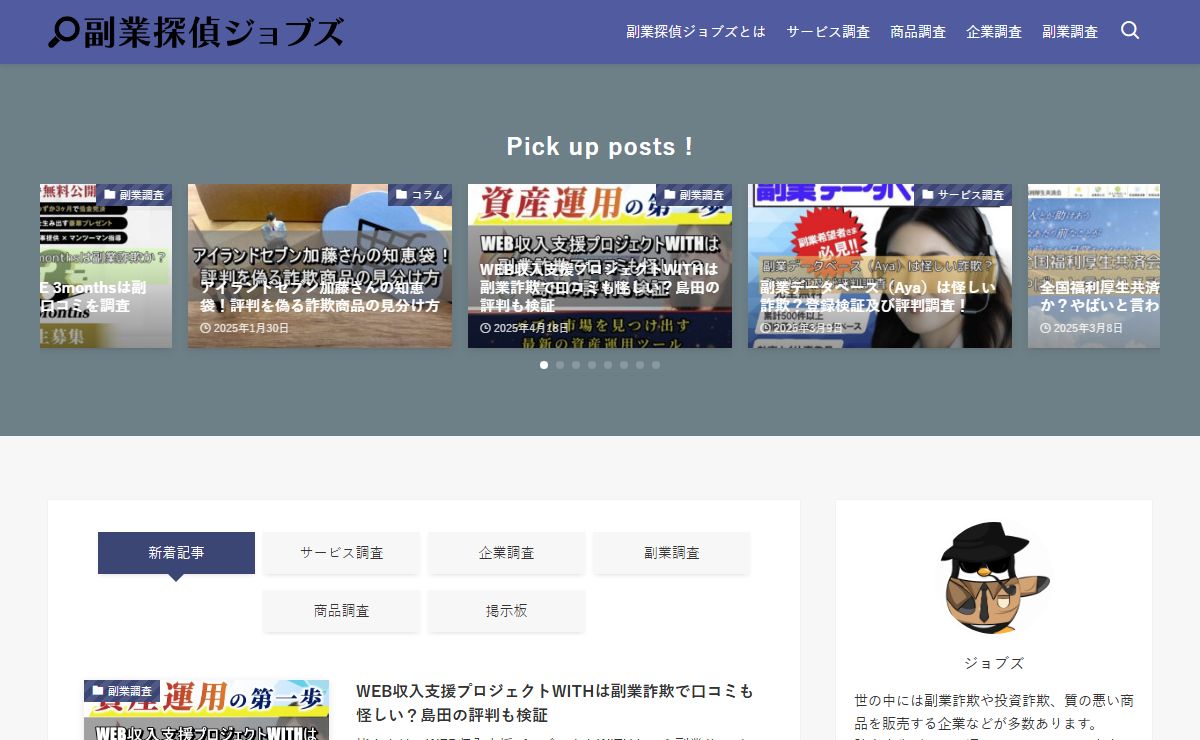Viewport: 1200px width, 740px height.
Task: Open the 商品調査 header menu item
Action: (x=918, y=32)
